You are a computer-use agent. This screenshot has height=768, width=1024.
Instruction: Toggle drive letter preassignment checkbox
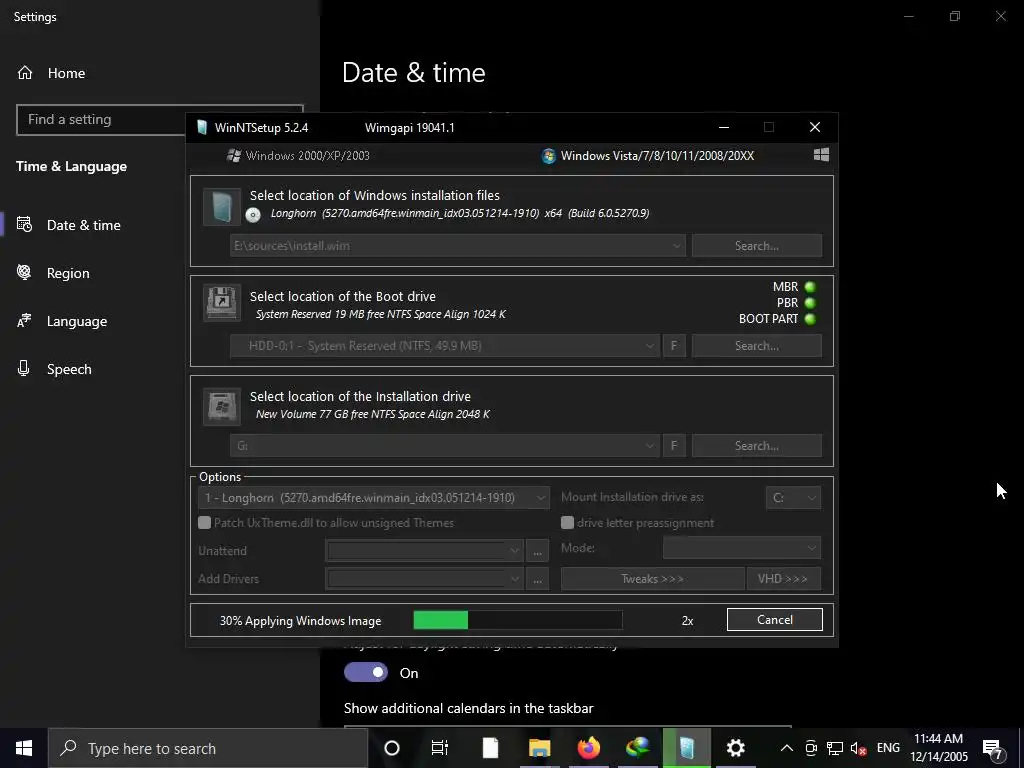click(568, 522)
